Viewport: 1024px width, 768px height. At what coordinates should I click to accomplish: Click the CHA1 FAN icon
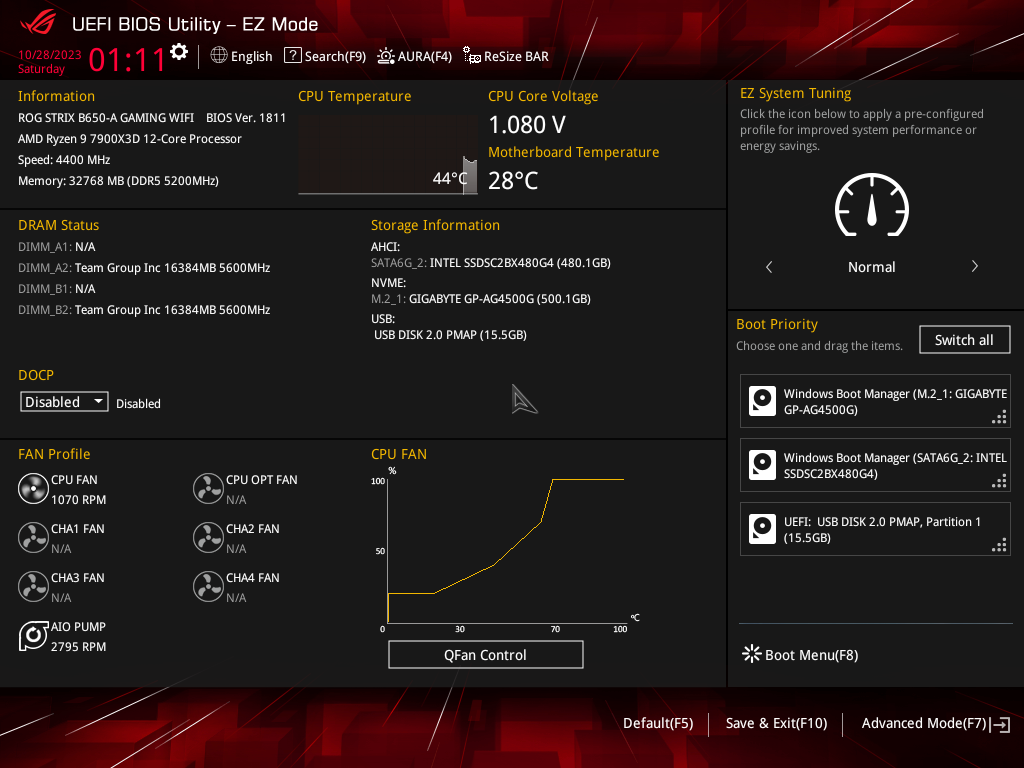click(x=33, y=538)
